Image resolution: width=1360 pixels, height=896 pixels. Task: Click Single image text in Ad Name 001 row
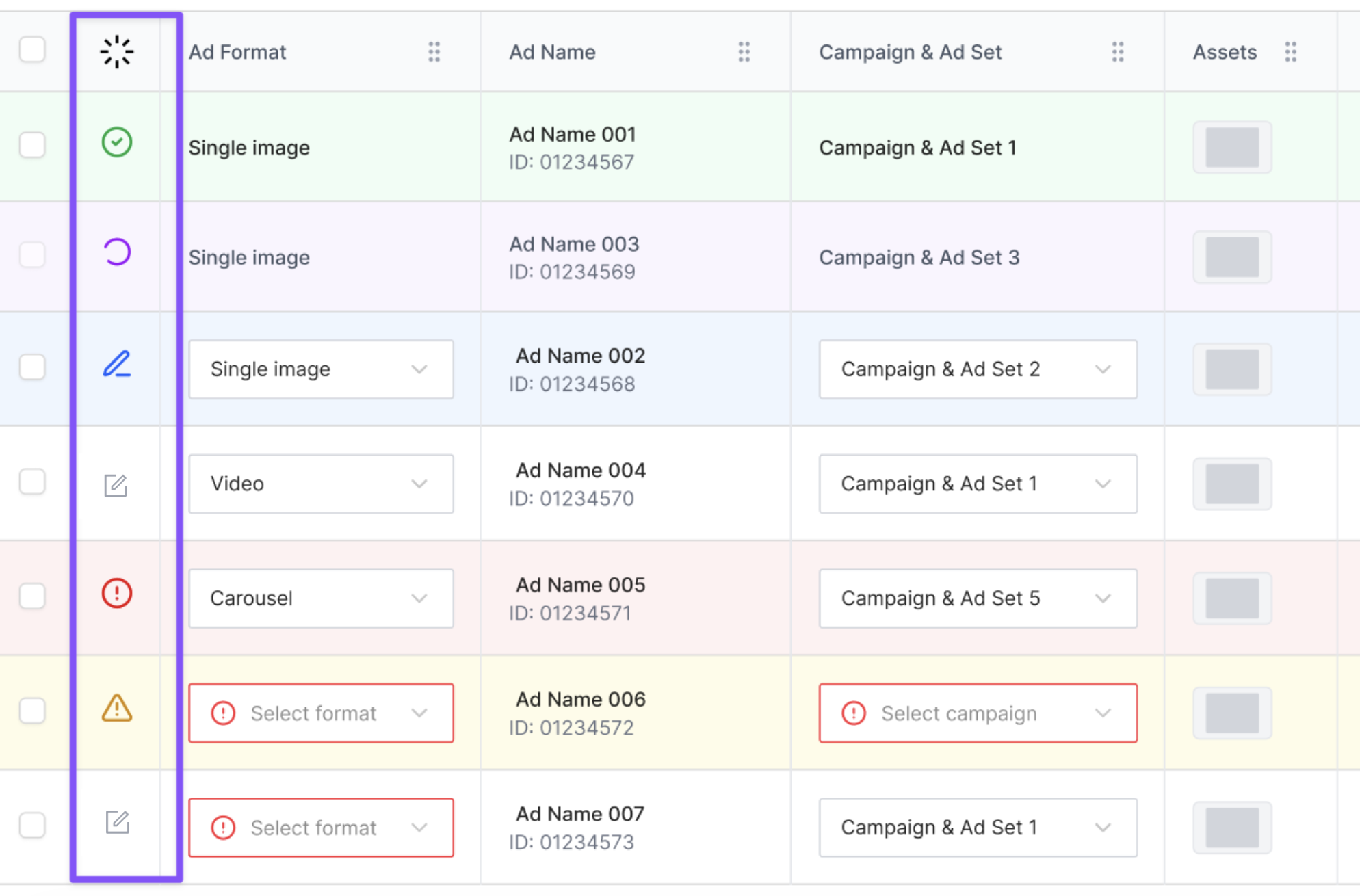tap(249, 148)
